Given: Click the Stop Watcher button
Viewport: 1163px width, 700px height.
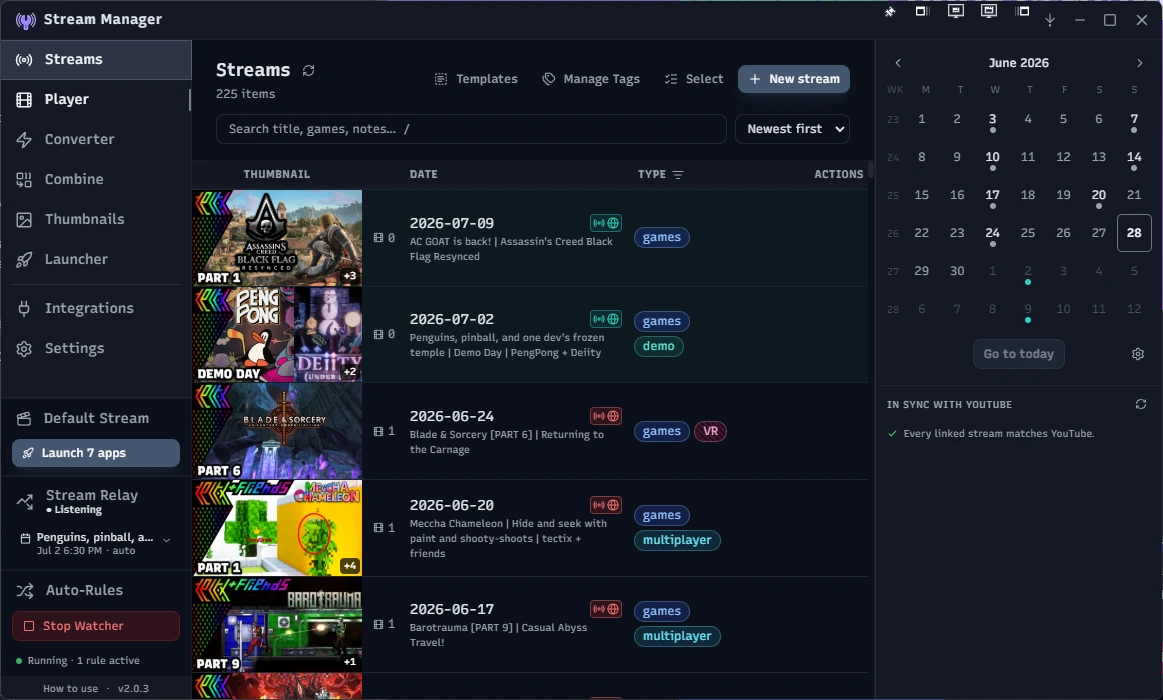Looking at the screenshot, I should click(x=96, y=626).
